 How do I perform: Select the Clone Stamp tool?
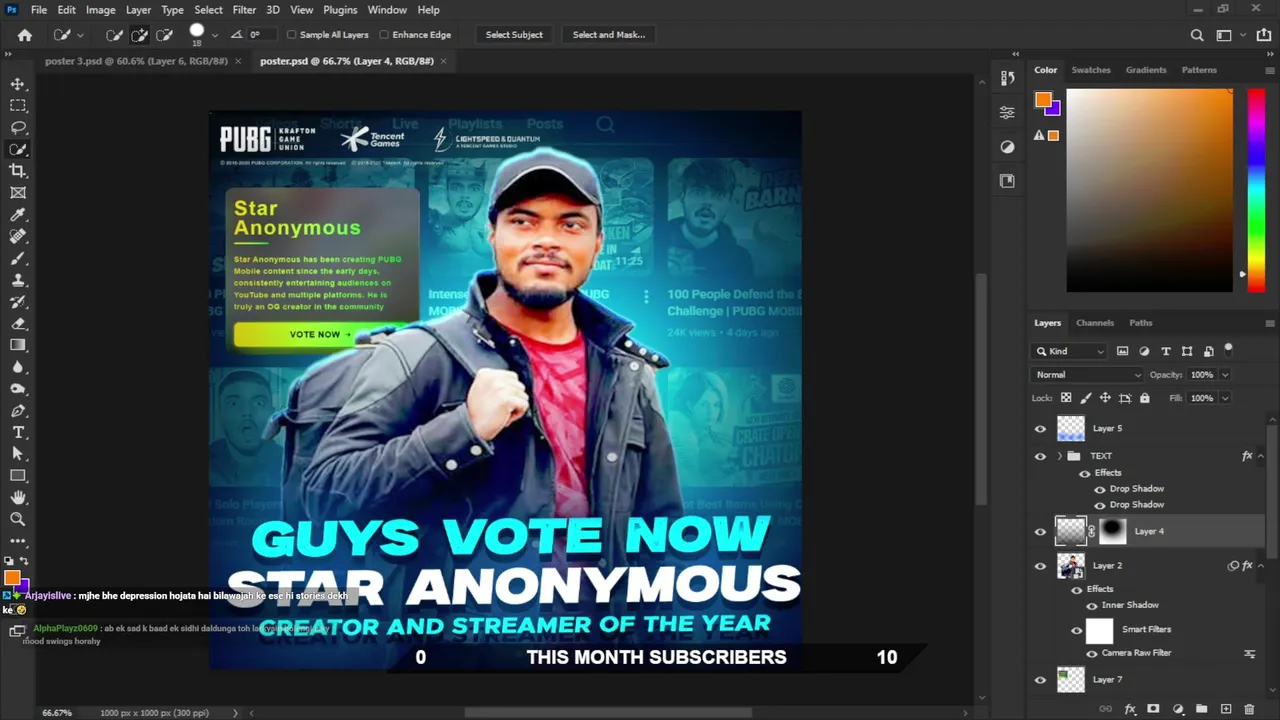18,280
